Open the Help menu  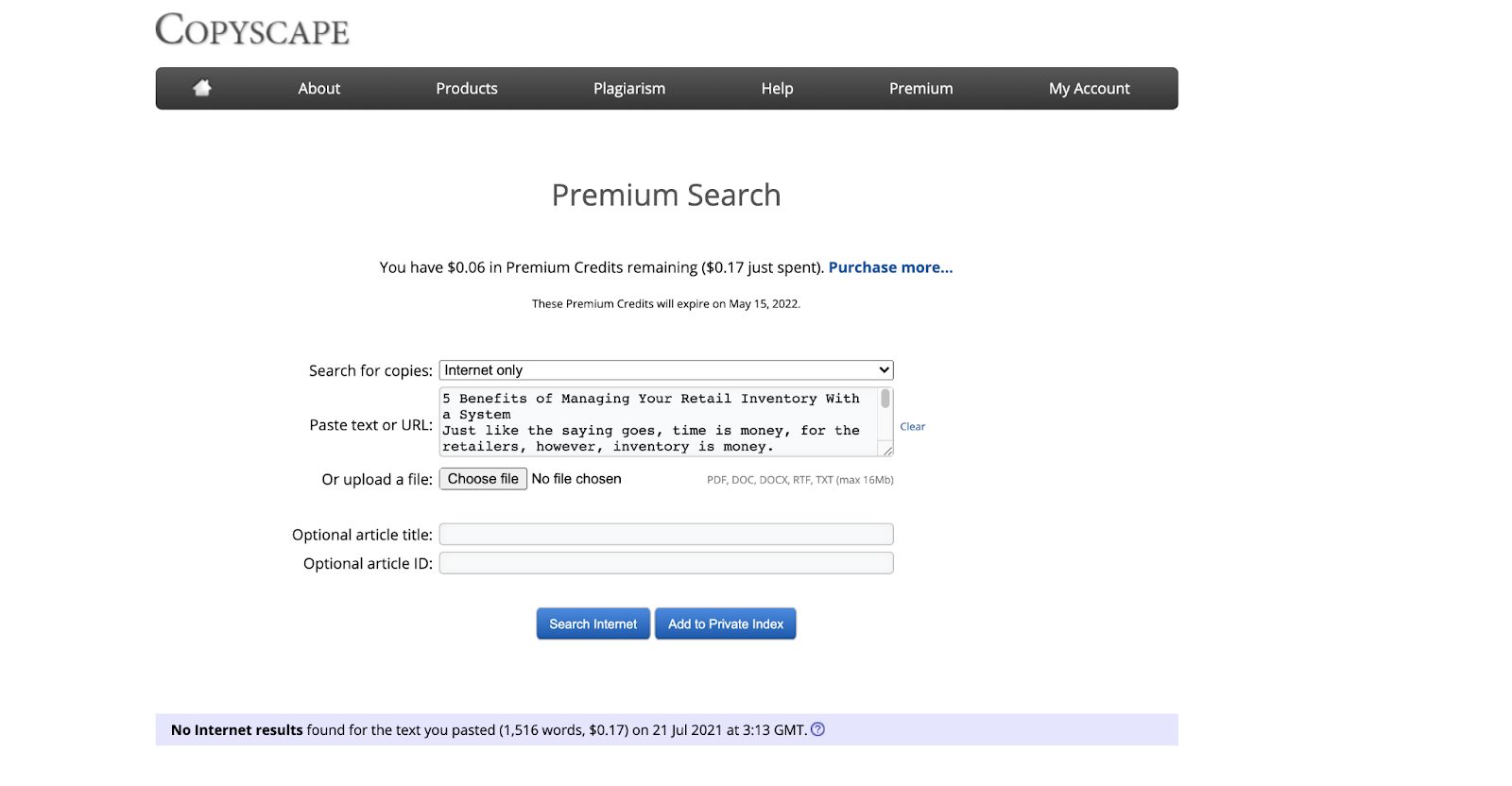(x=777, y=88)
